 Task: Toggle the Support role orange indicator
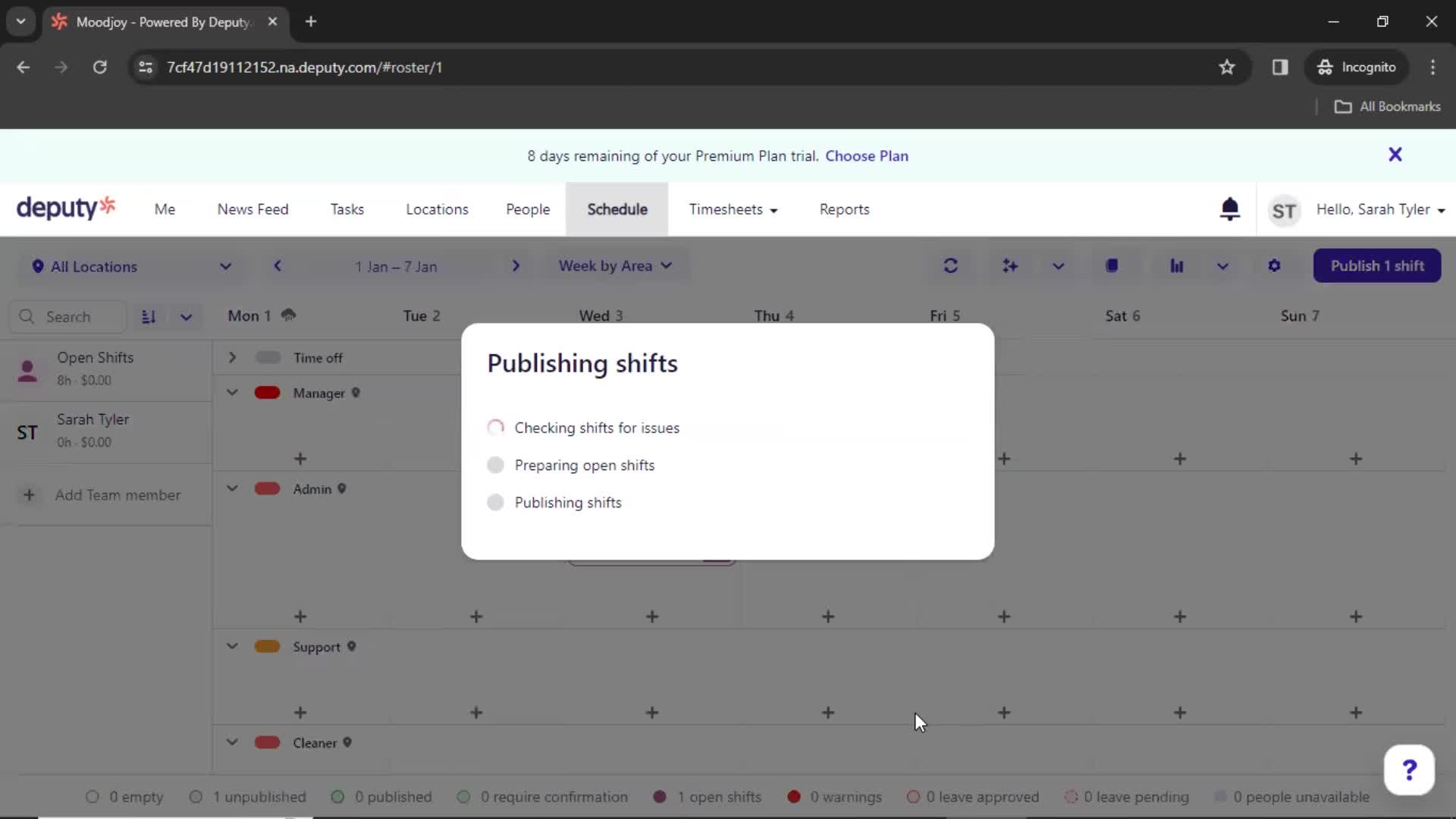pos(267,646)
